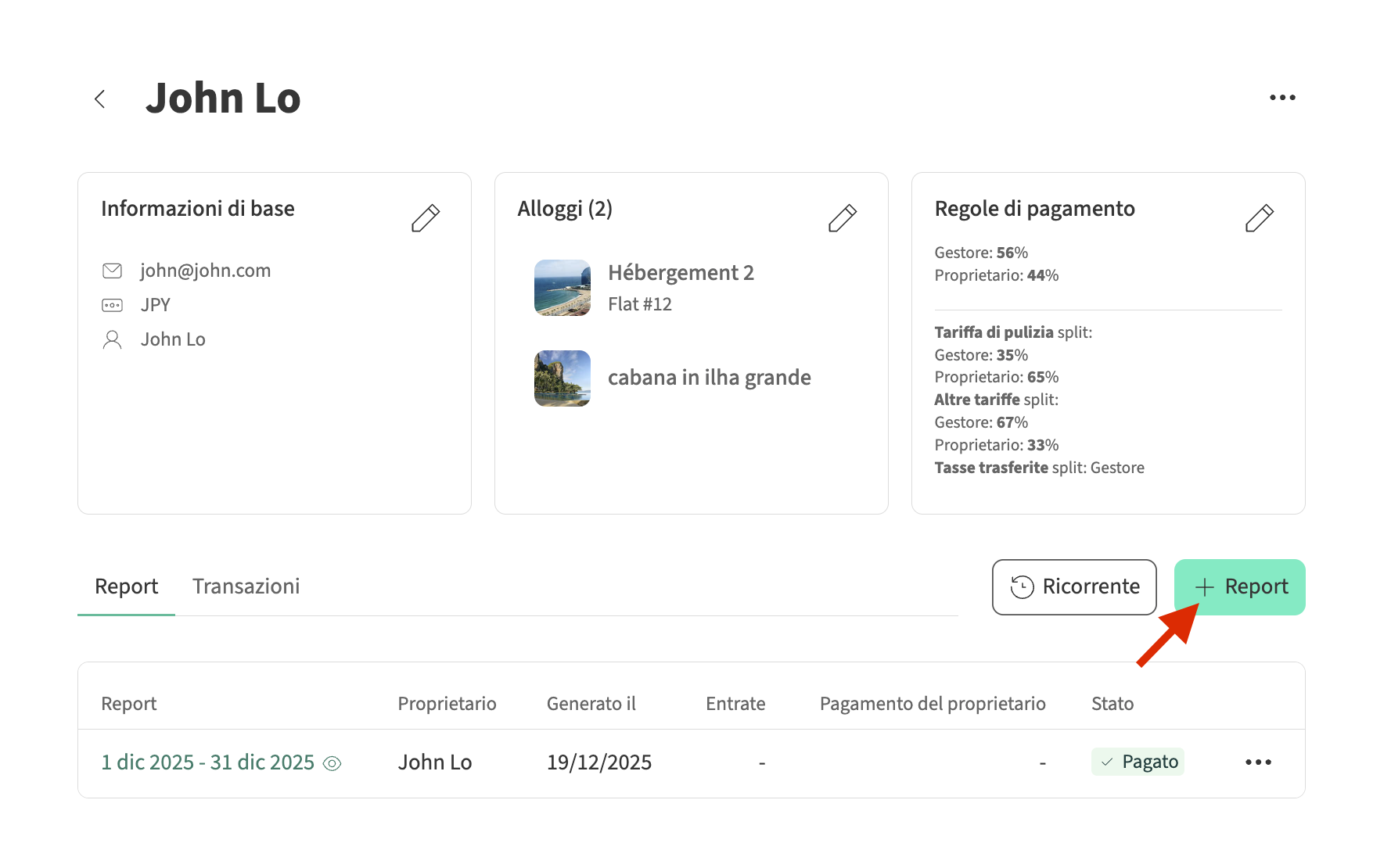The width and height of the screenshot is (1391, 868).
Task: Create a new report with + Report
Action: [x=1240, y=587]
